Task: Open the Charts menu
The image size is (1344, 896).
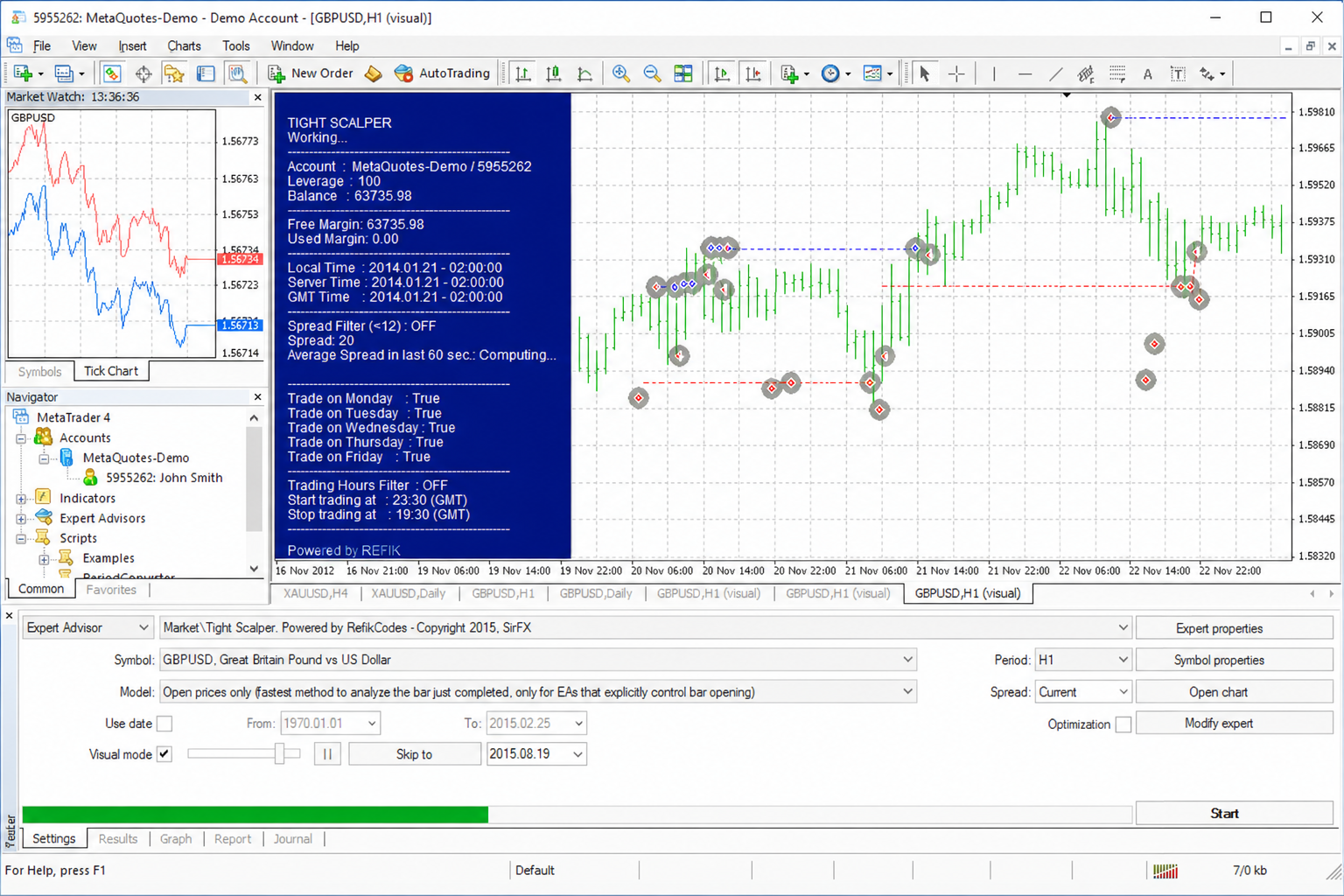Action: coord(184,45)
